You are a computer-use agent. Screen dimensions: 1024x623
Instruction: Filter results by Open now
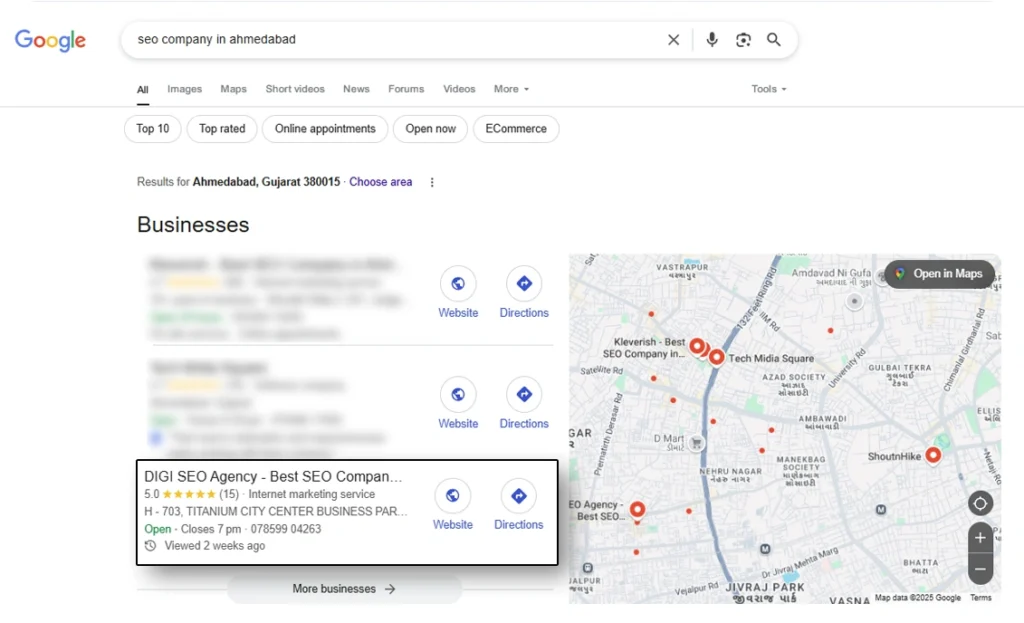tap(430, 129)
